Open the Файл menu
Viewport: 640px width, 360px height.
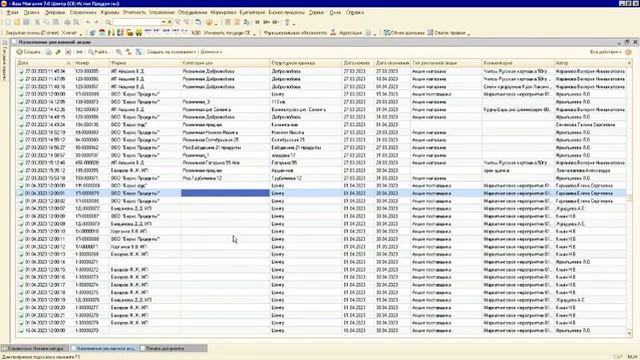tap(12, 13)
